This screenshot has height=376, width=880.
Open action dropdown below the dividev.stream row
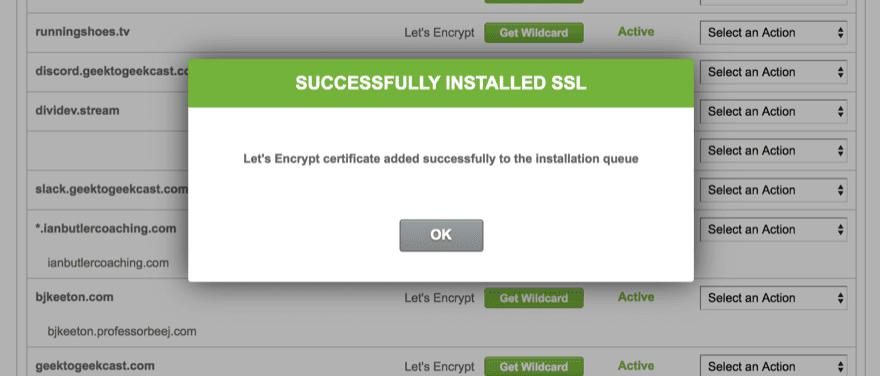coord(773,150)
